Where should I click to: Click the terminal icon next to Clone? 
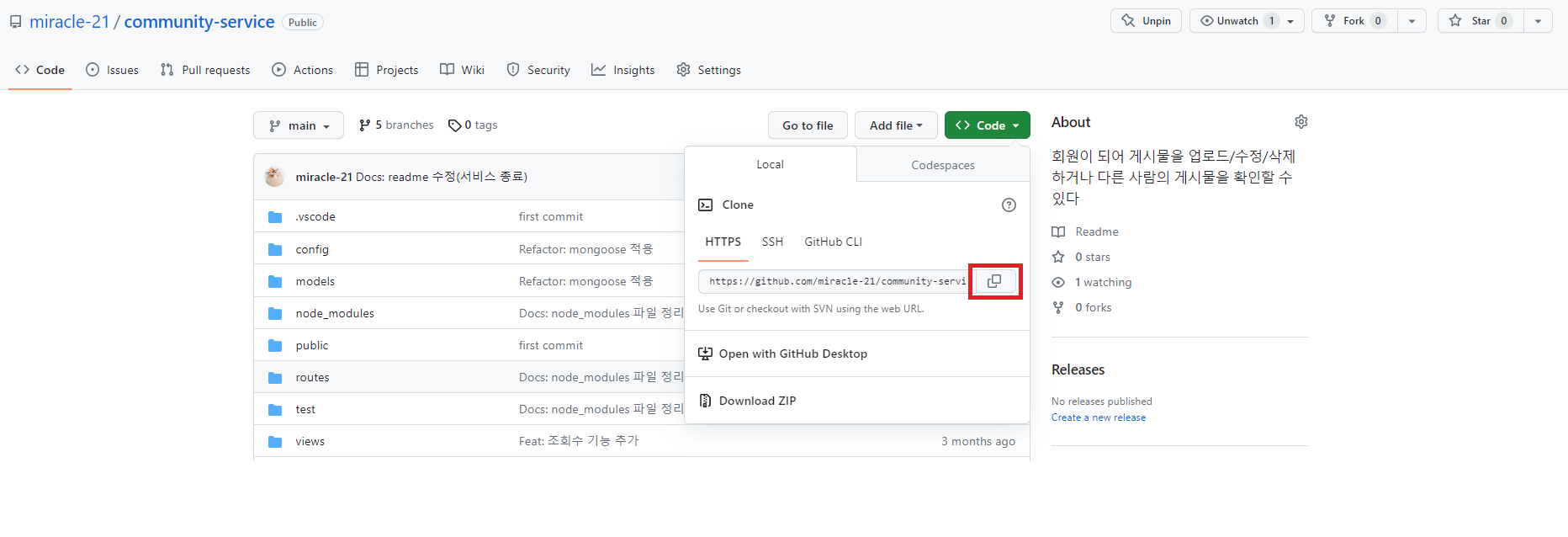706,205
